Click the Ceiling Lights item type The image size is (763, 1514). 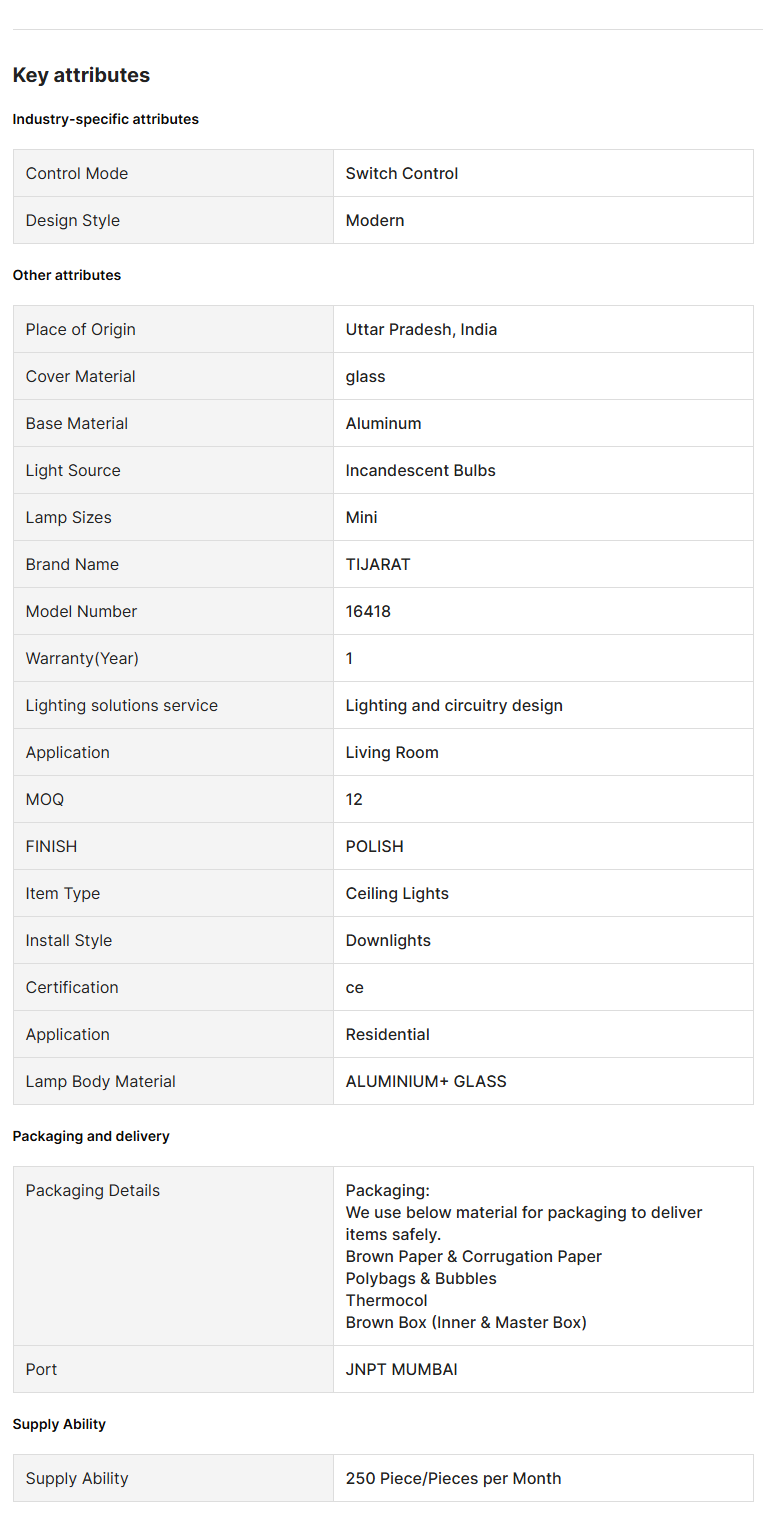pyautogui.click(x=397, y=893)
